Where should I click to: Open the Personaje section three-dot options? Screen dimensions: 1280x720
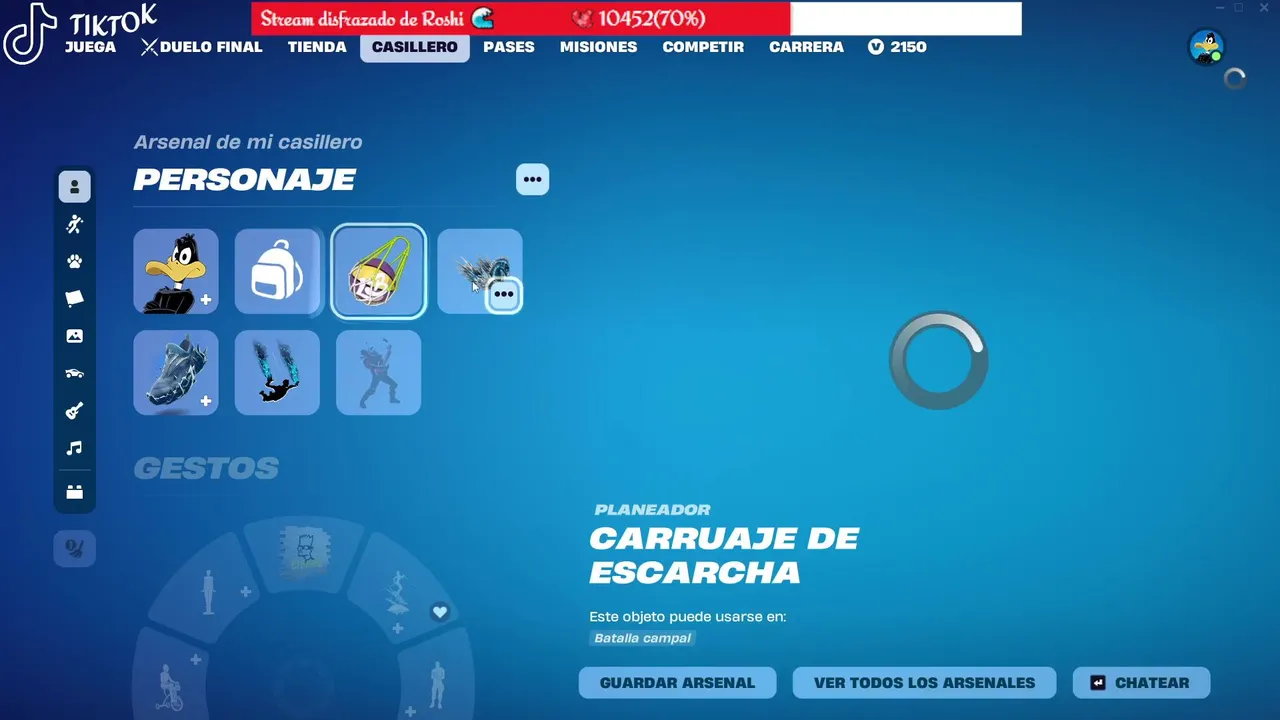533,180
